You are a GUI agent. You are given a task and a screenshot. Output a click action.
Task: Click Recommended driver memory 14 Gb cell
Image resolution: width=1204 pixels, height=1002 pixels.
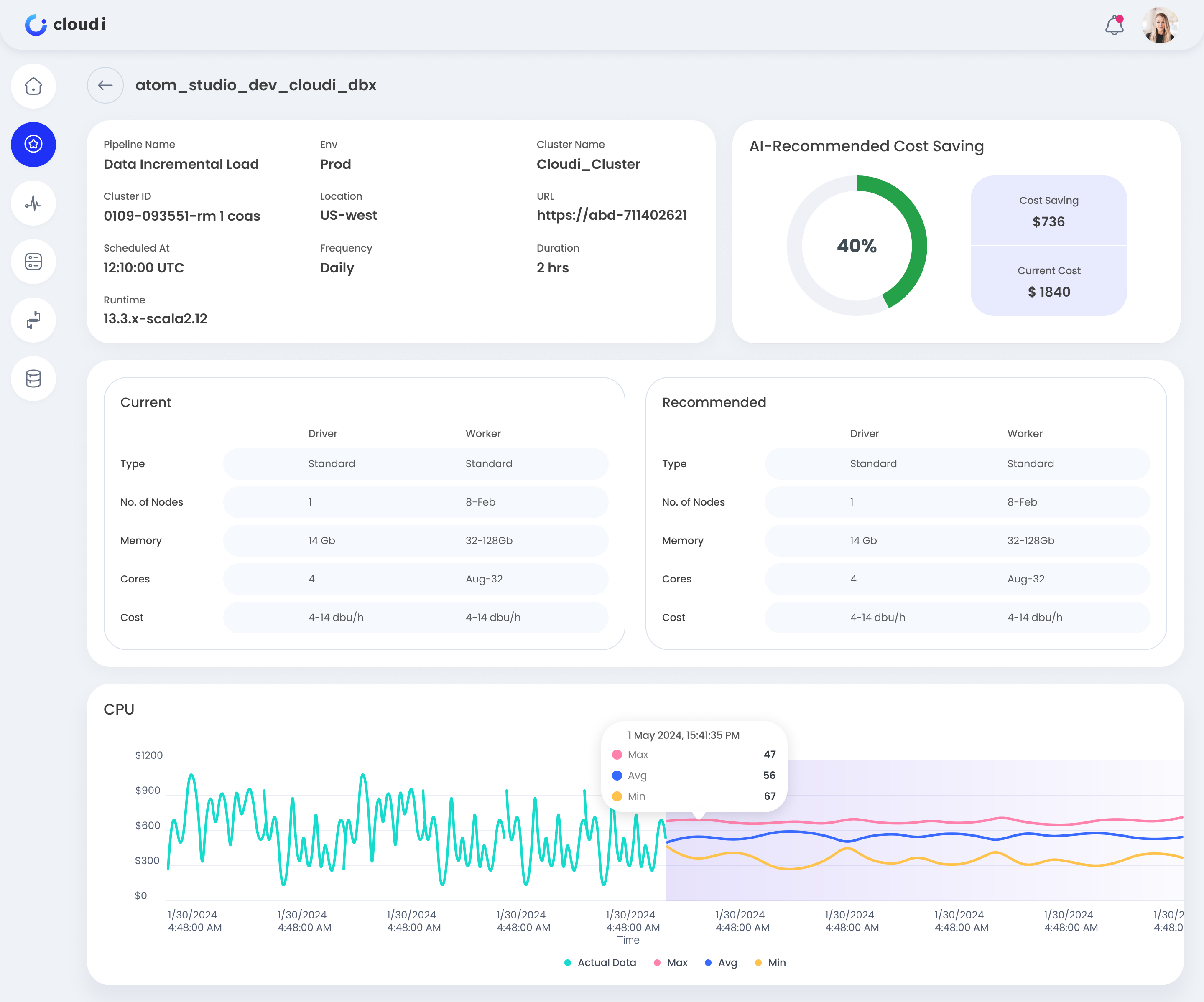click(863, 540)
